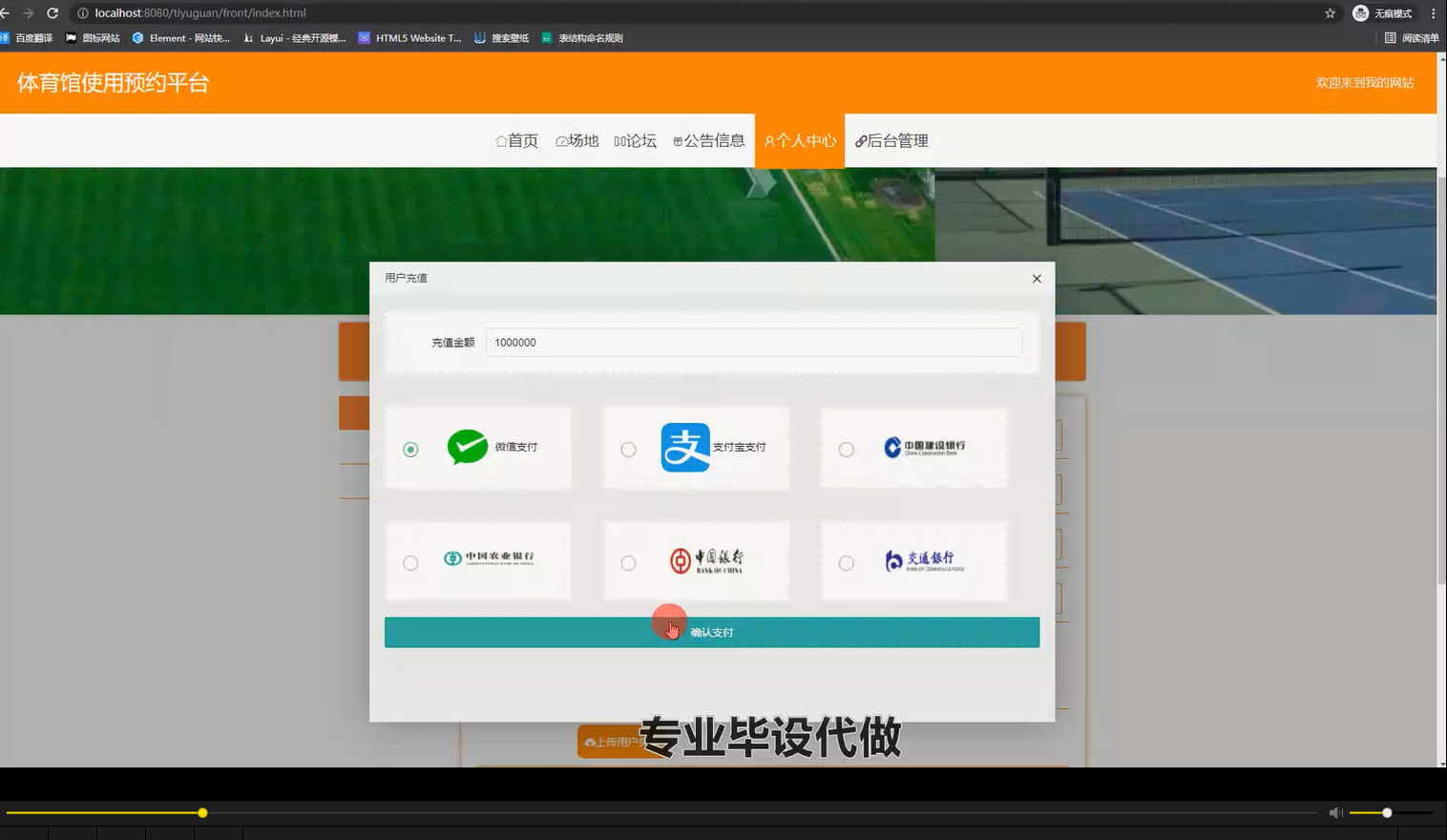This screenshot has width=1447, height=840.
Task: Select the Bank of China logo
Action: click(707, 561)
